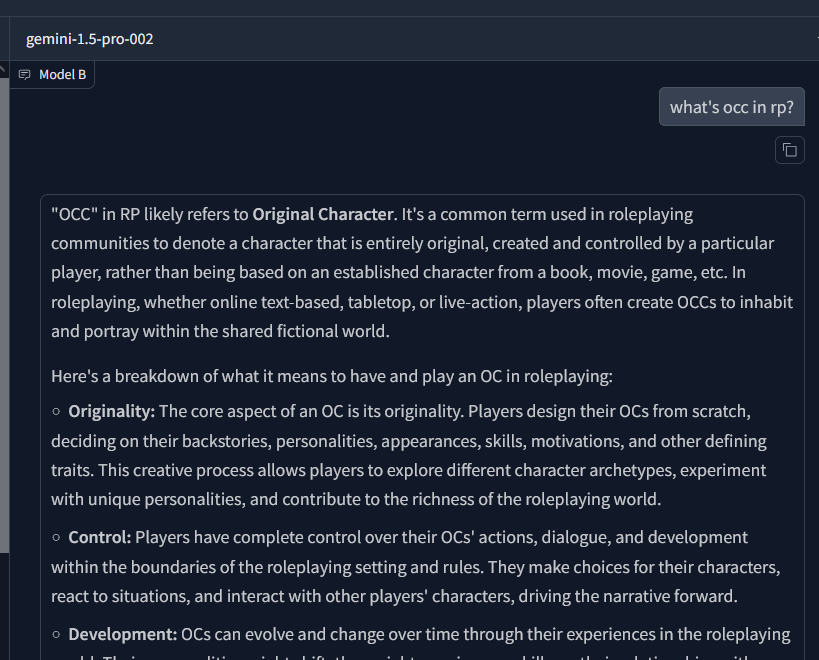Click the left-side vertical scrollbar thumb

coord(4,314)
